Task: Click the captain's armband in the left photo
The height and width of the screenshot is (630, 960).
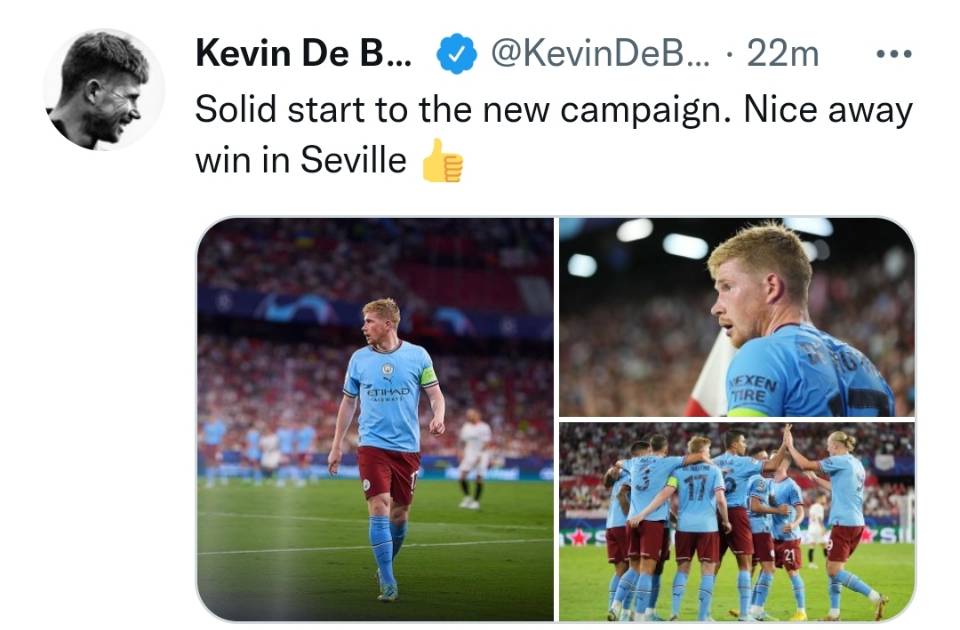Action: click(428, 376)
